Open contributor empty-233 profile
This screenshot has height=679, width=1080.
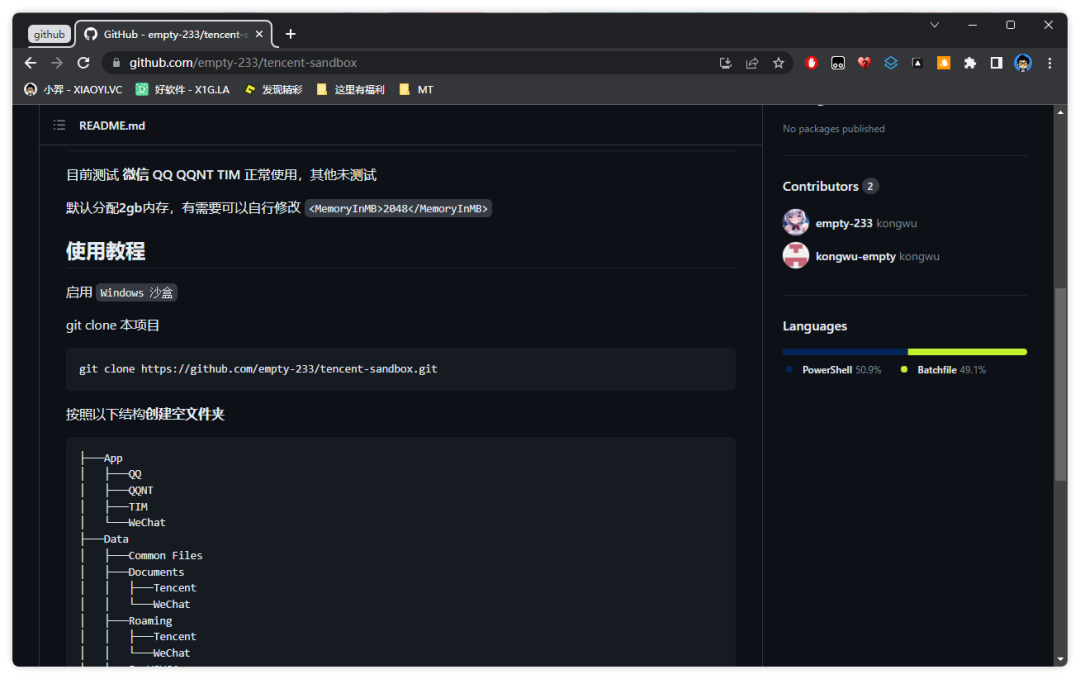(843, 223)
